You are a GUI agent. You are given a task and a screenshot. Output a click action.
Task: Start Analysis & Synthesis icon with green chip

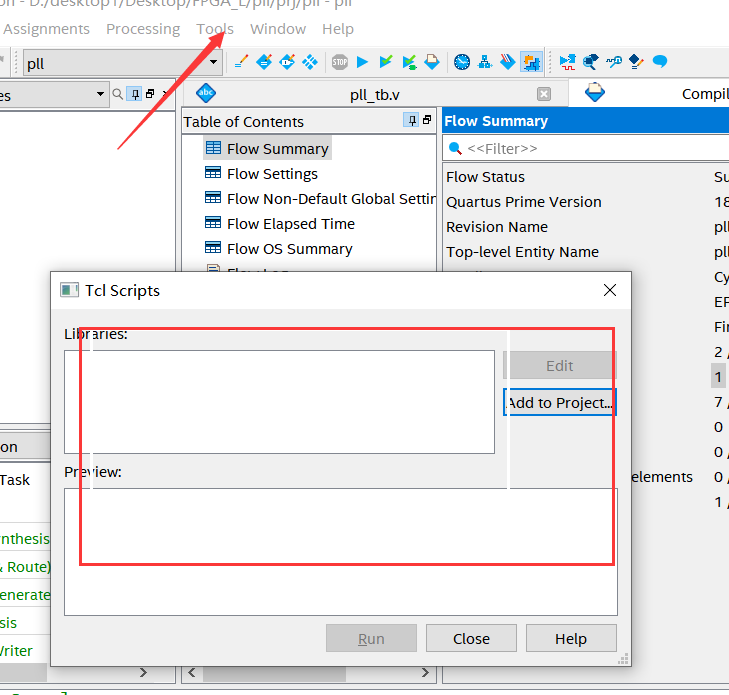point(409,62)
